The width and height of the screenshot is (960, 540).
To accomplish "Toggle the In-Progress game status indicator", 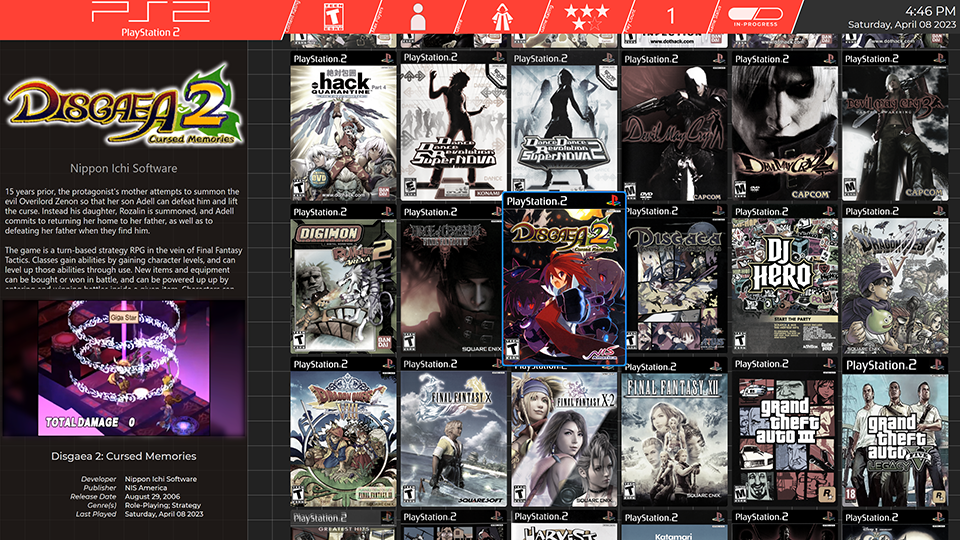I will [x=755, y=17].
